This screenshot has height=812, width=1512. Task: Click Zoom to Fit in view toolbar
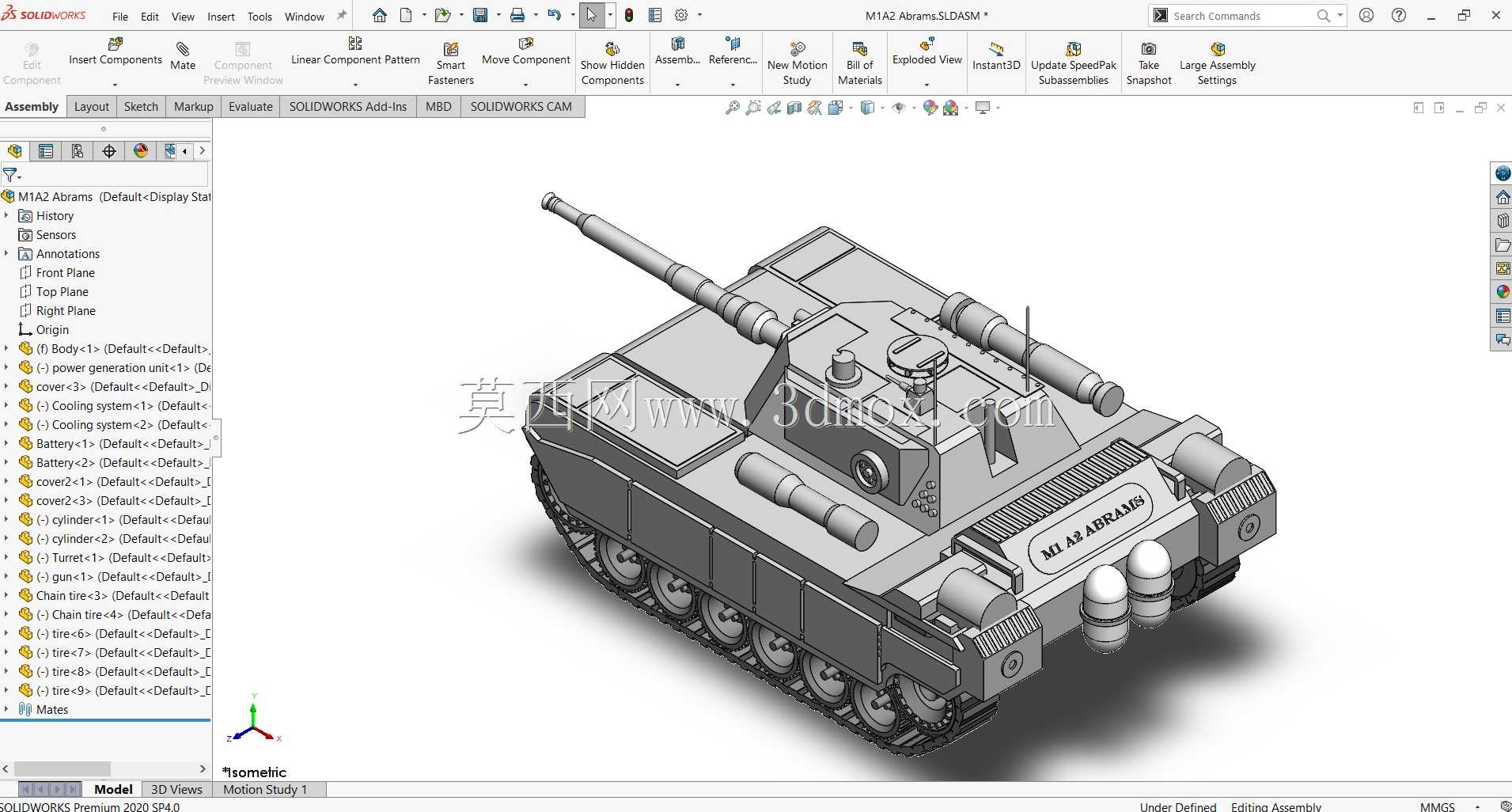point(733,108)
